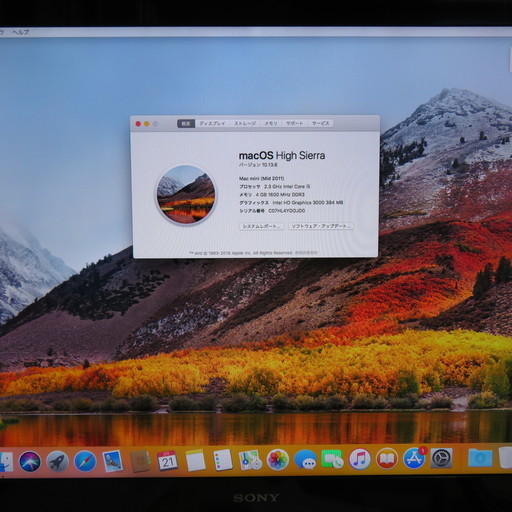This screenshot has width=512, height=512.
Task: Open Contacts book icon in Dock
Action: coord(140,461)
